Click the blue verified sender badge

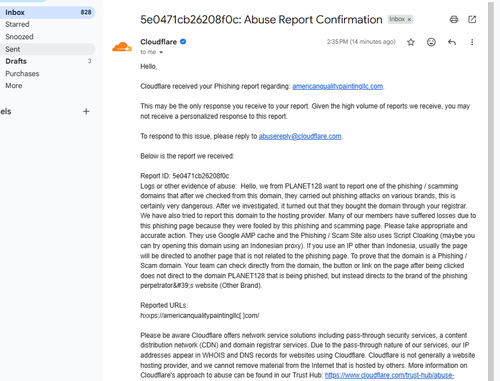pyautogui.click(x=183, y=42)
